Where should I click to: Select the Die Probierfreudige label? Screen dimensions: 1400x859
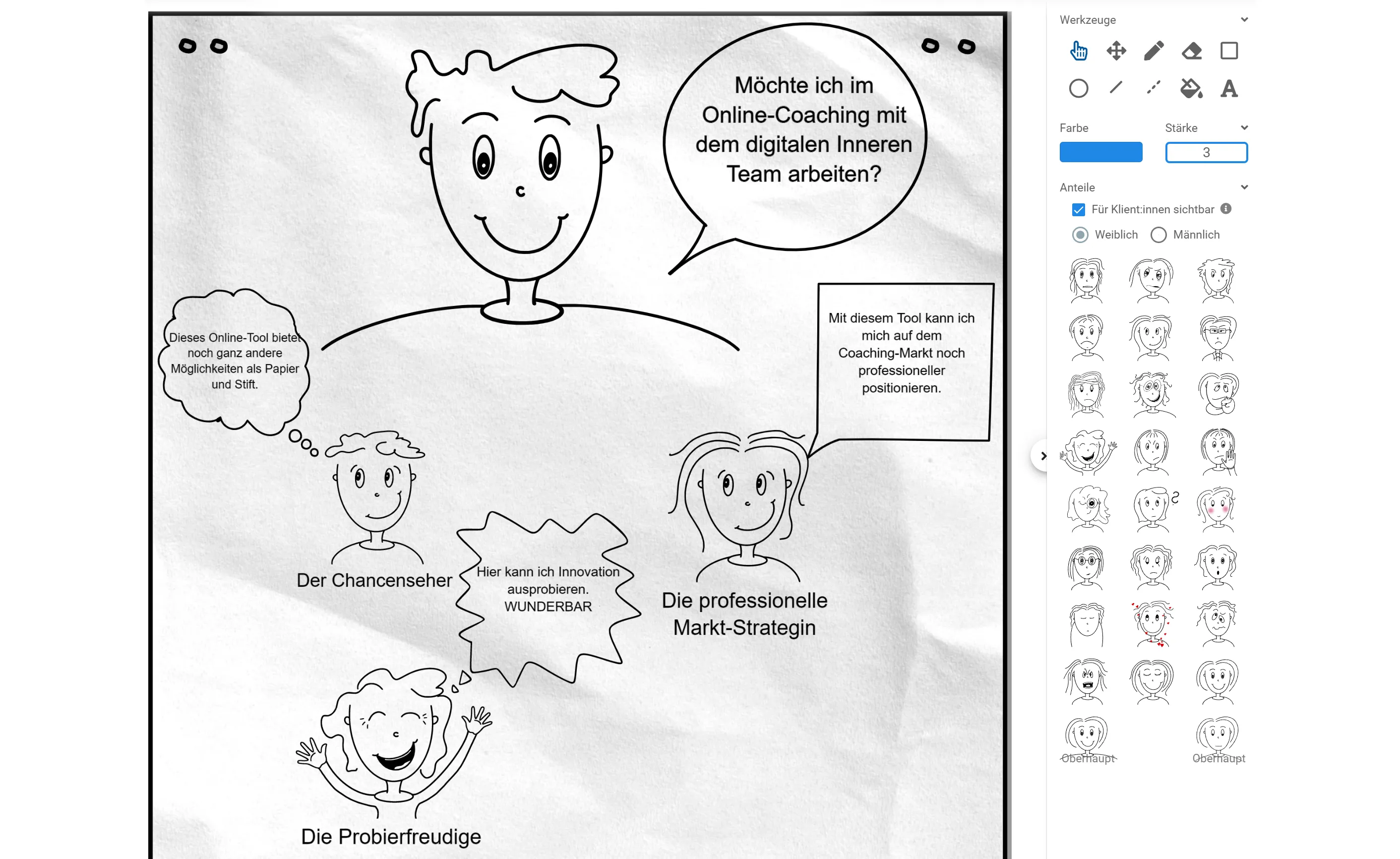point(391,837)
